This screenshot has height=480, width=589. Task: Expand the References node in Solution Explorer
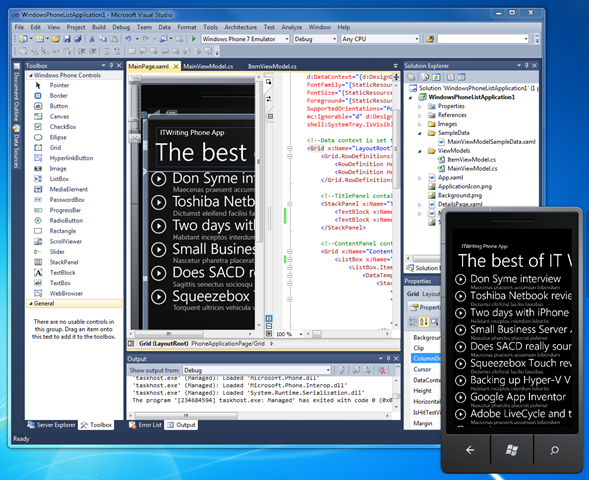pos(420,116)
